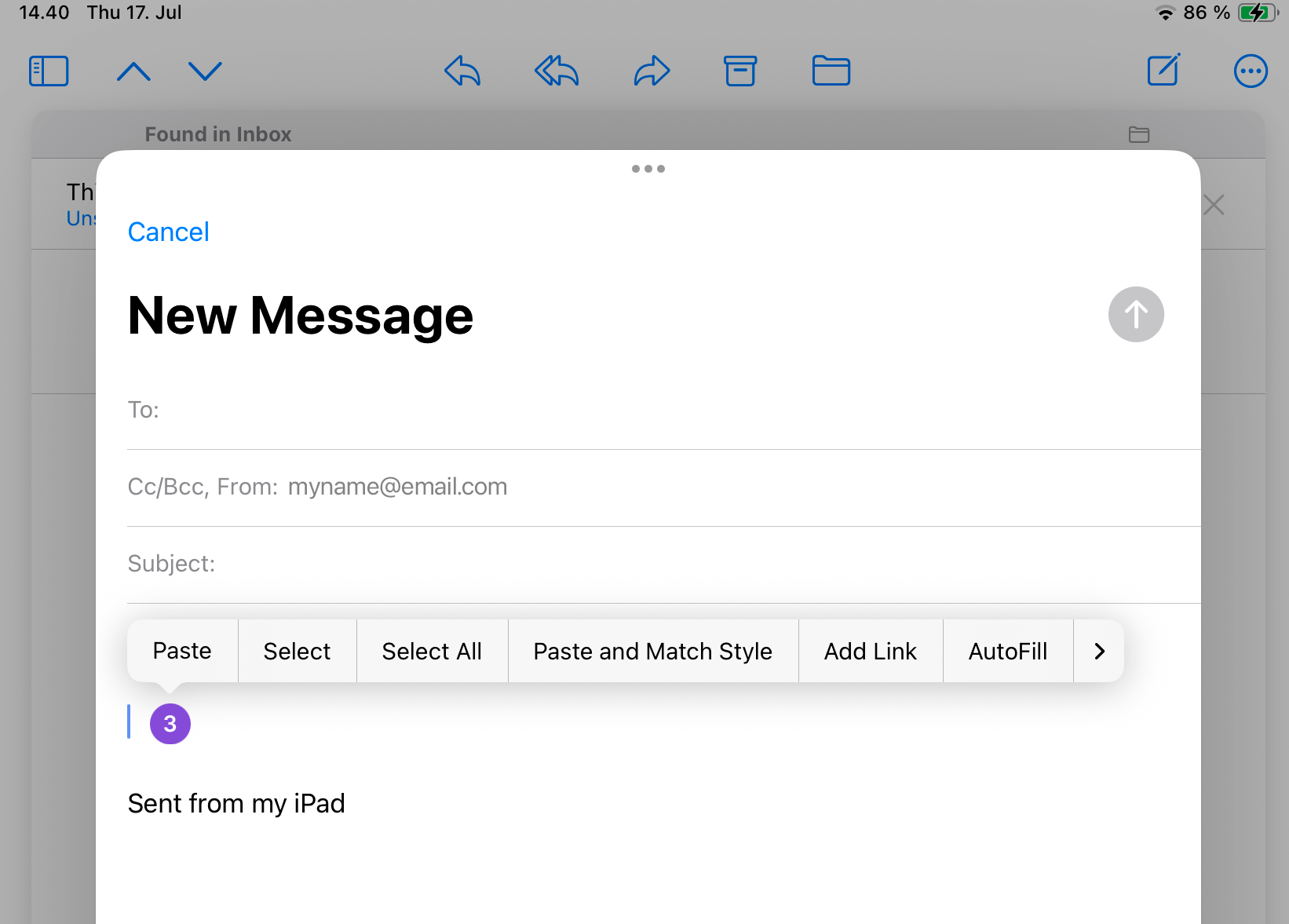
Task: Choose Select All from the edit menu
Action: coord(432,651)
